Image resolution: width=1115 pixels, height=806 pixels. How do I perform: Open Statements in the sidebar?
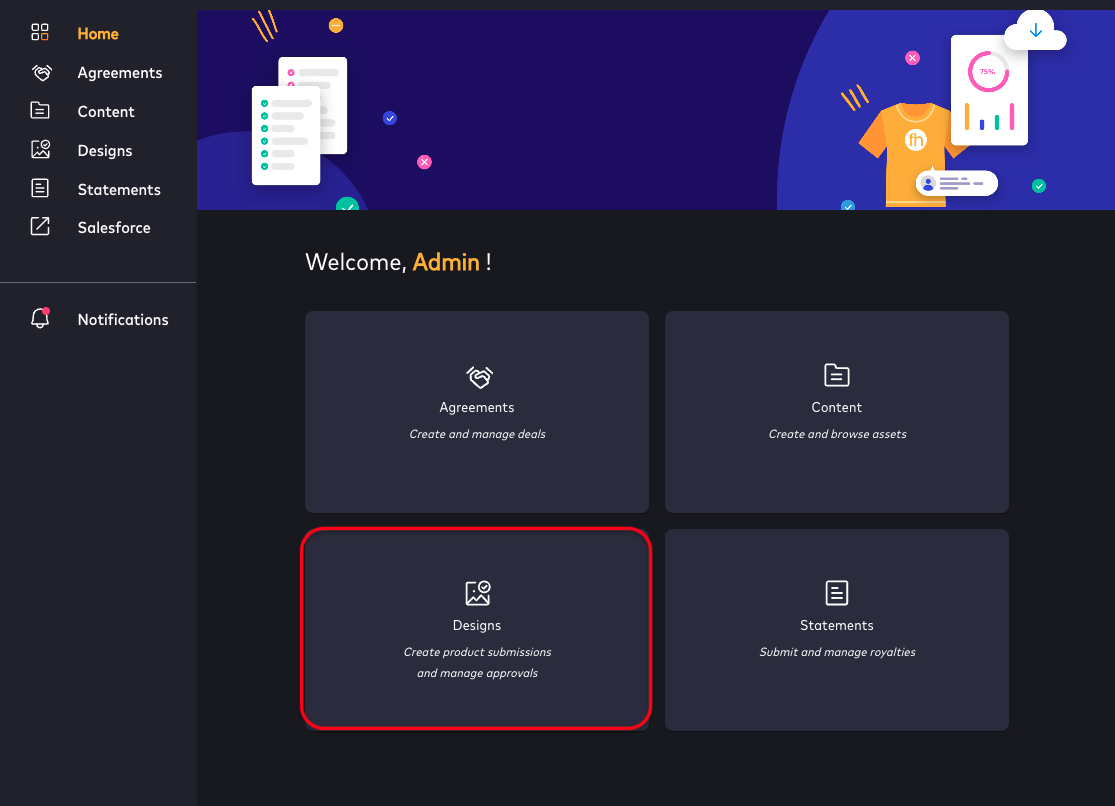click(x=119, y=189)
